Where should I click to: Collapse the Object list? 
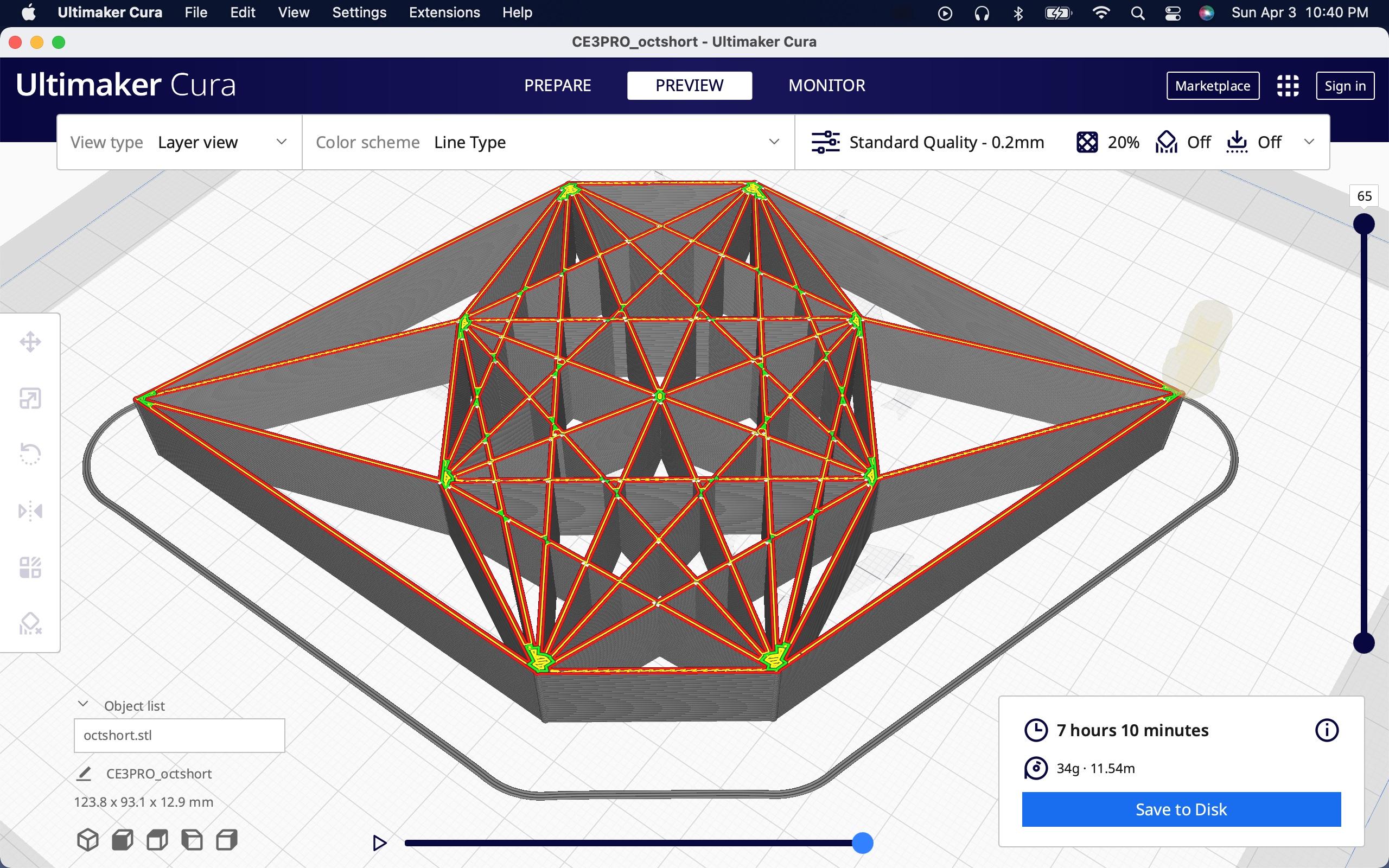point(83,704)
